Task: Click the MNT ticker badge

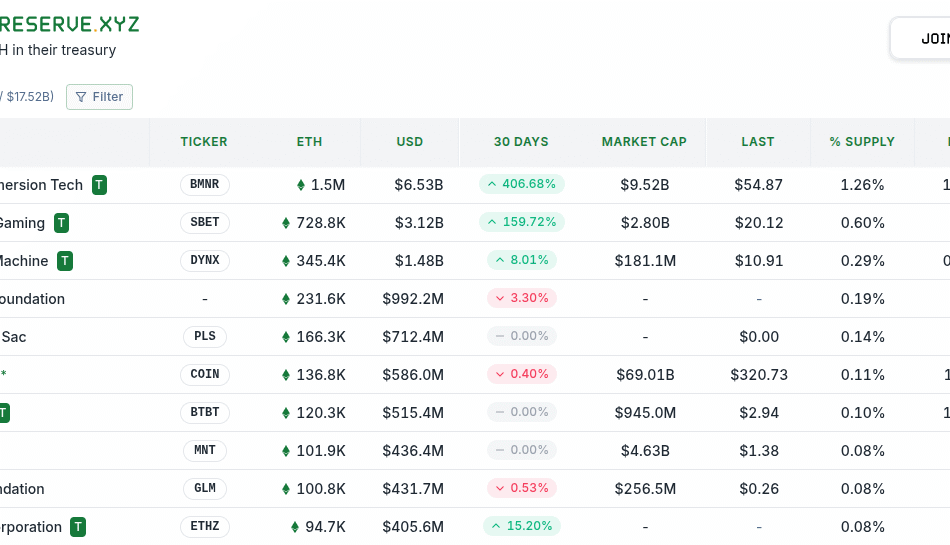Action: pos(205,451)
